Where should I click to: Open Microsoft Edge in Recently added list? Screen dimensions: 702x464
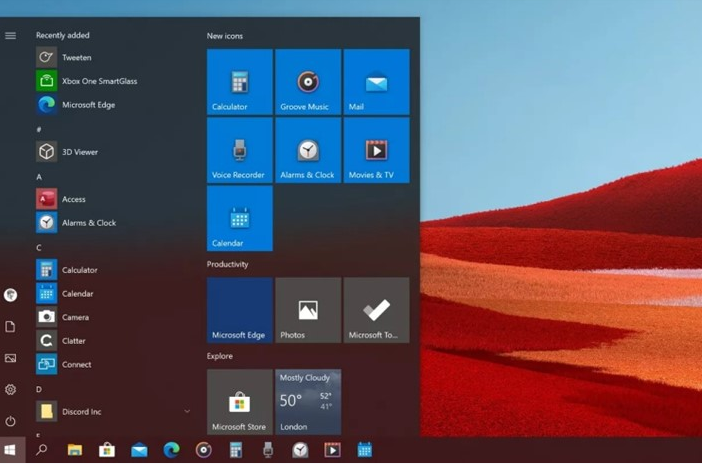(112, 105)
